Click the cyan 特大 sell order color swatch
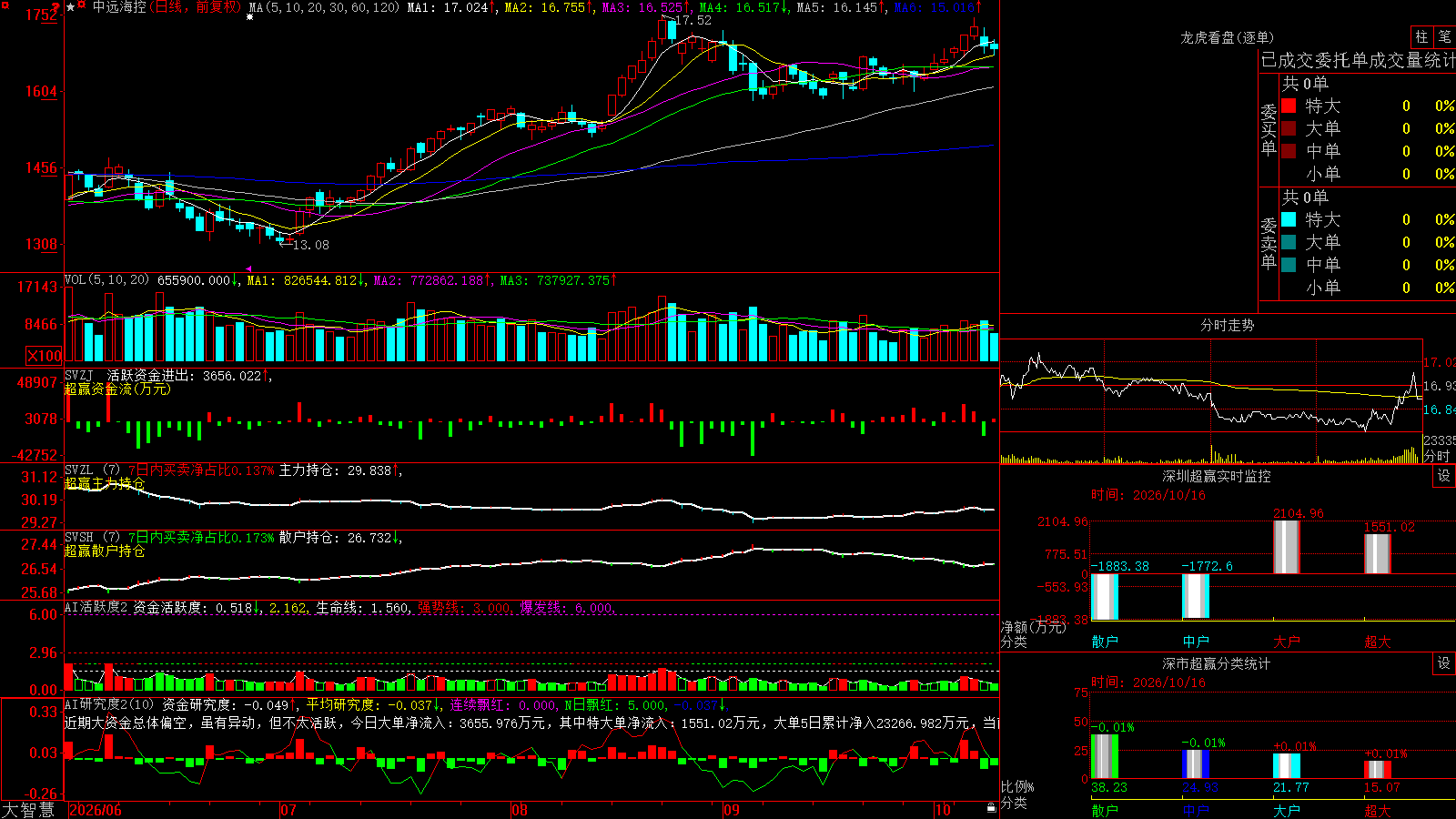The width and height of the screenshot is (1456, 819). click(1289, 219)
